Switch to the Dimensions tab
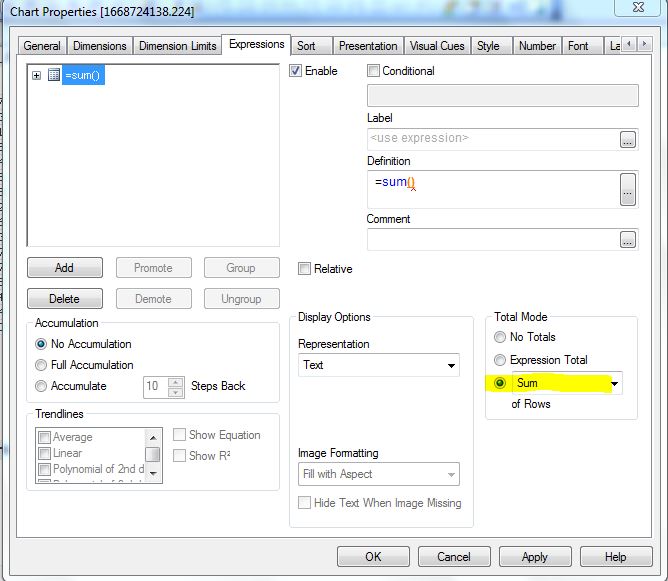 tap(100, 46)
